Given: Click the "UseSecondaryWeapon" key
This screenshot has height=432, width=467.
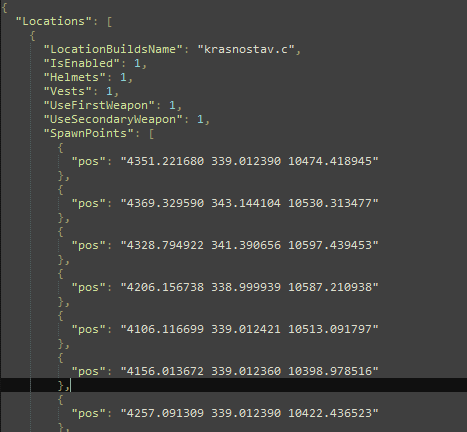Looking at the screenshot, I should (x=113, y=119).
